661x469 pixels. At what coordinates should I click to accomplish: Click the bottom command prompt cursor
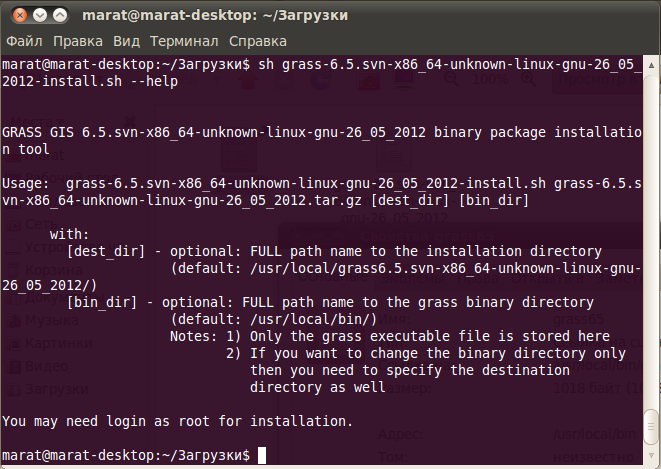click(x=262, y=456)
